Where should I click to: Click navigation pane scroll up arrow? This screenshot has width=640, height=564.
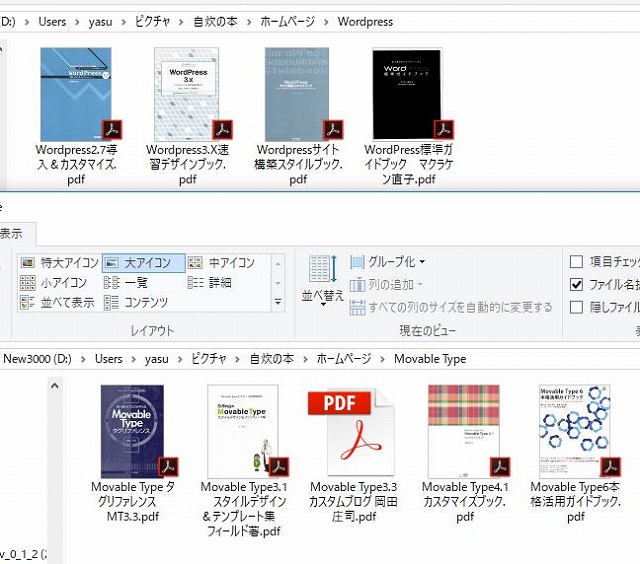point(55,386)
